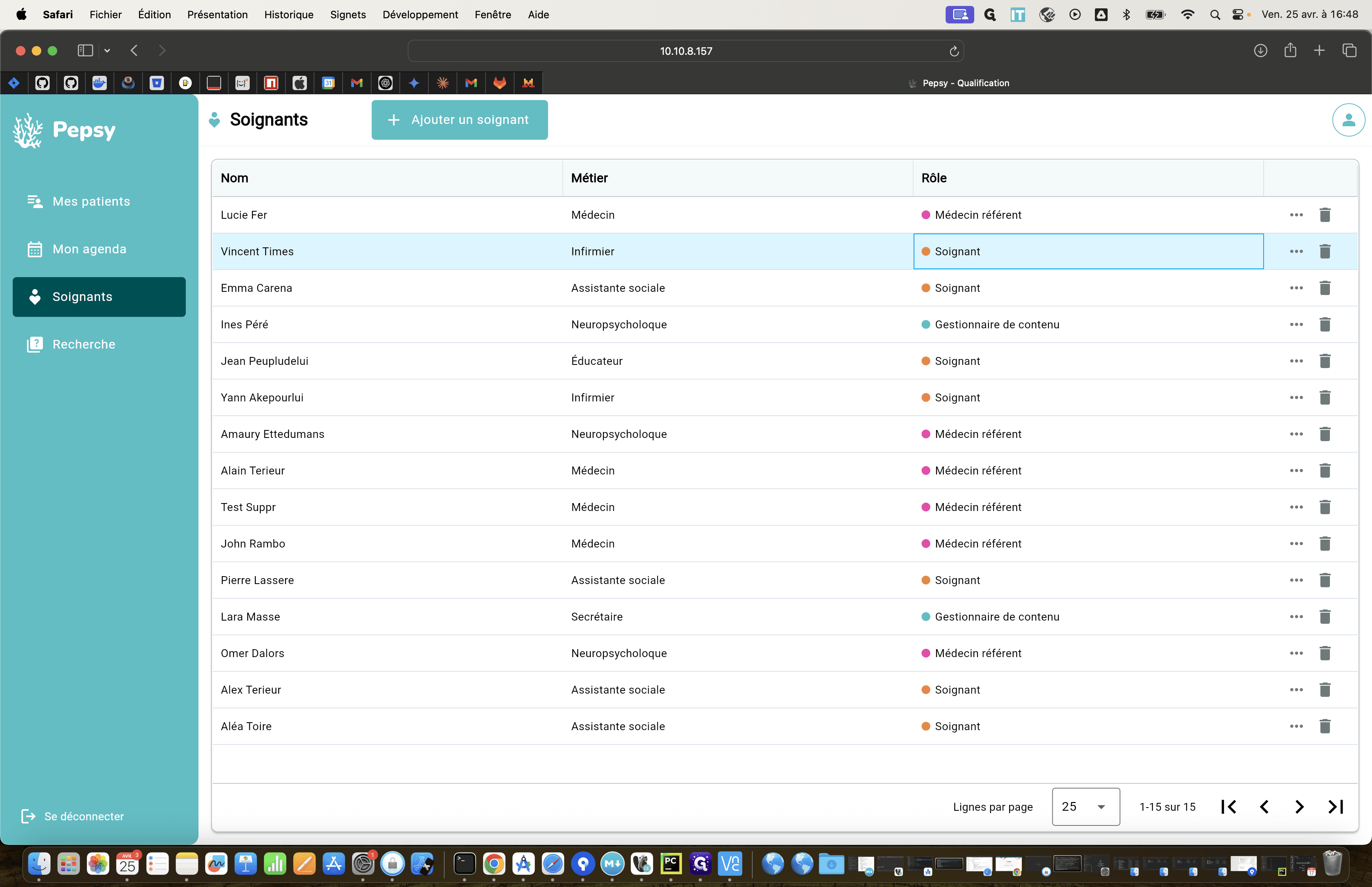
Task: Open Recherche in the sidebar
Action: tap(99, 344)
